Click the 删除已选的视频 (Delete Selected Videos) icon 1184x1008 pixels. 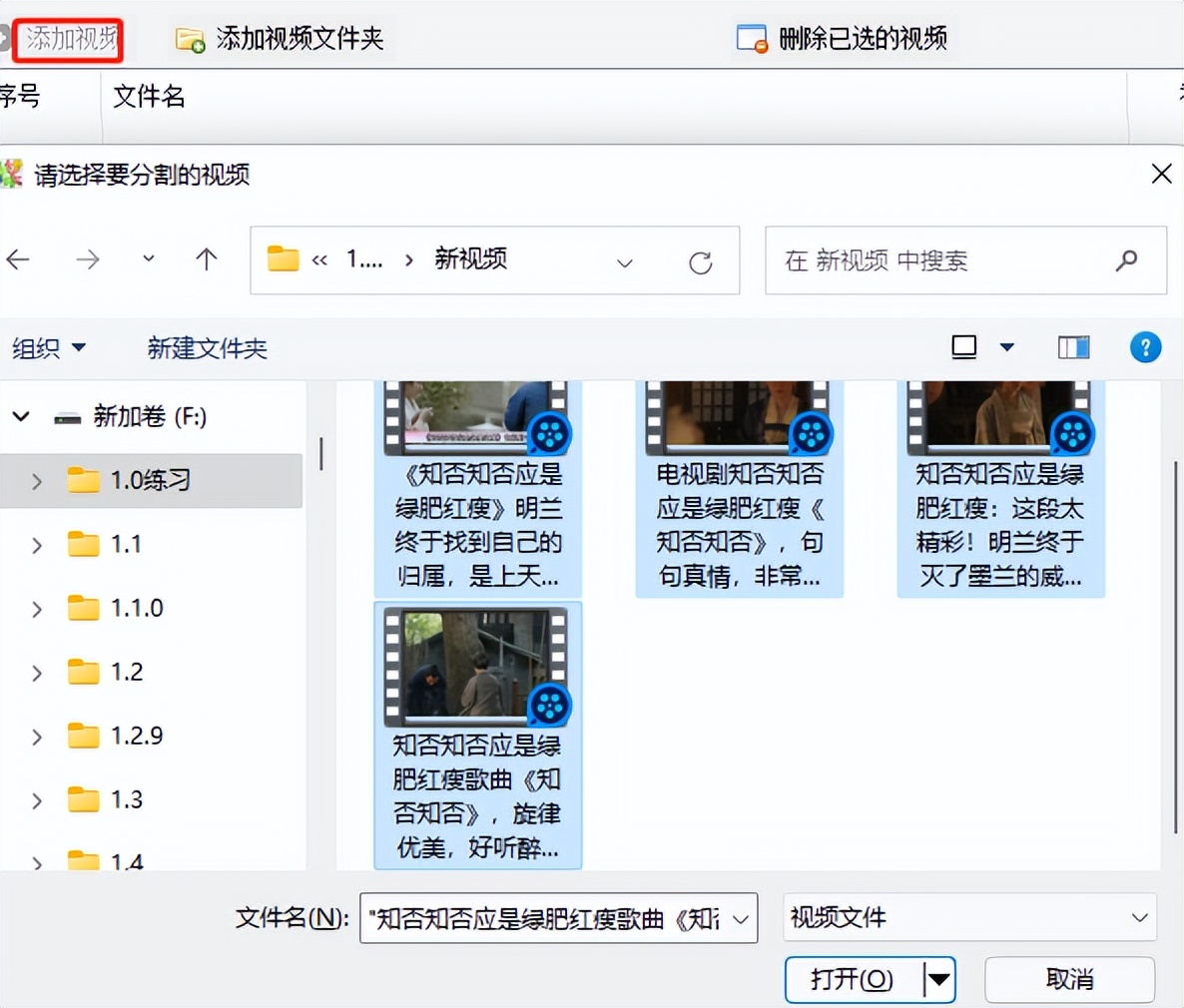click(x=752, y=39)
